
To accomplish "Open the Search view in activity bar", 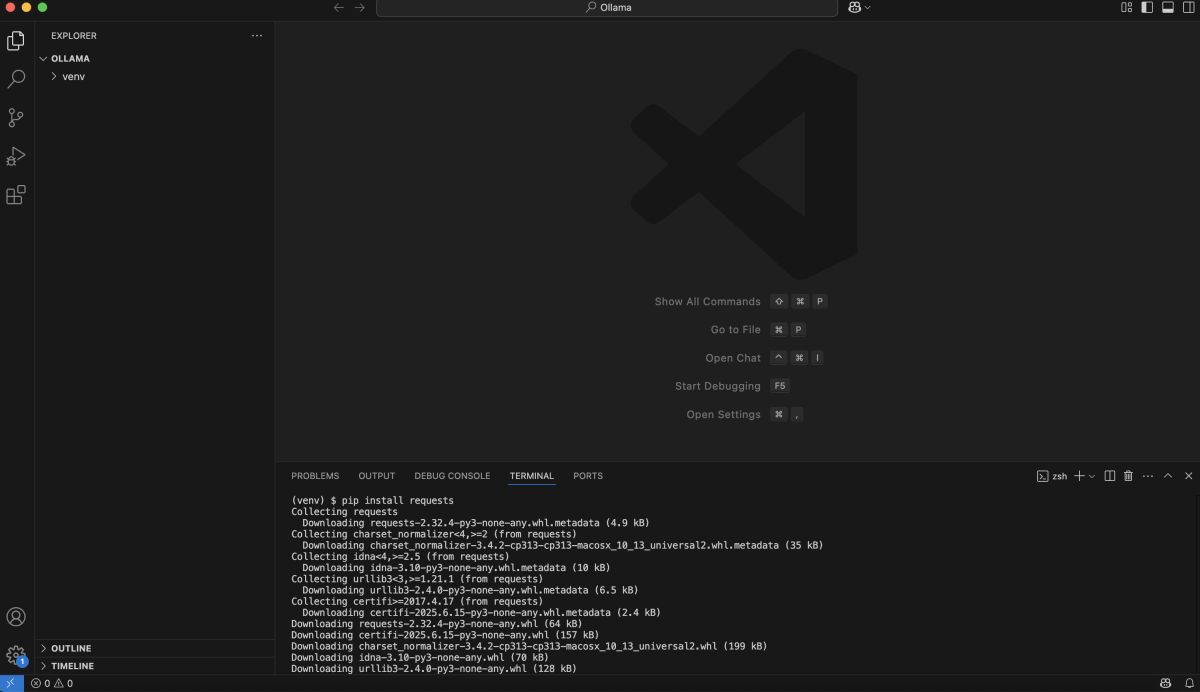I will point(16,79).
